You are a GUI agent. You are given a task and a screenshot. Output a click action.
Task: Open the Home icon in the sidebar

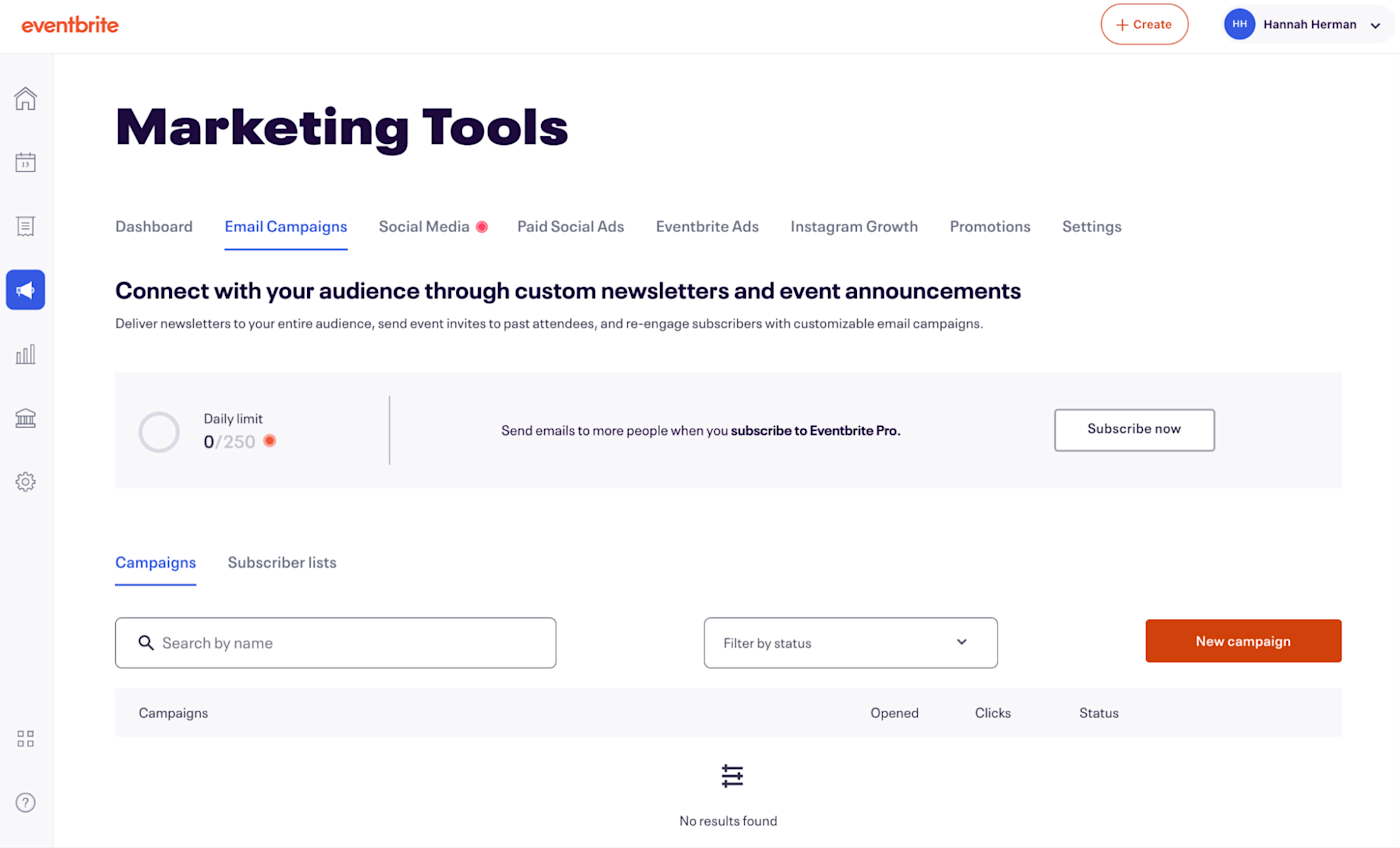25,98
